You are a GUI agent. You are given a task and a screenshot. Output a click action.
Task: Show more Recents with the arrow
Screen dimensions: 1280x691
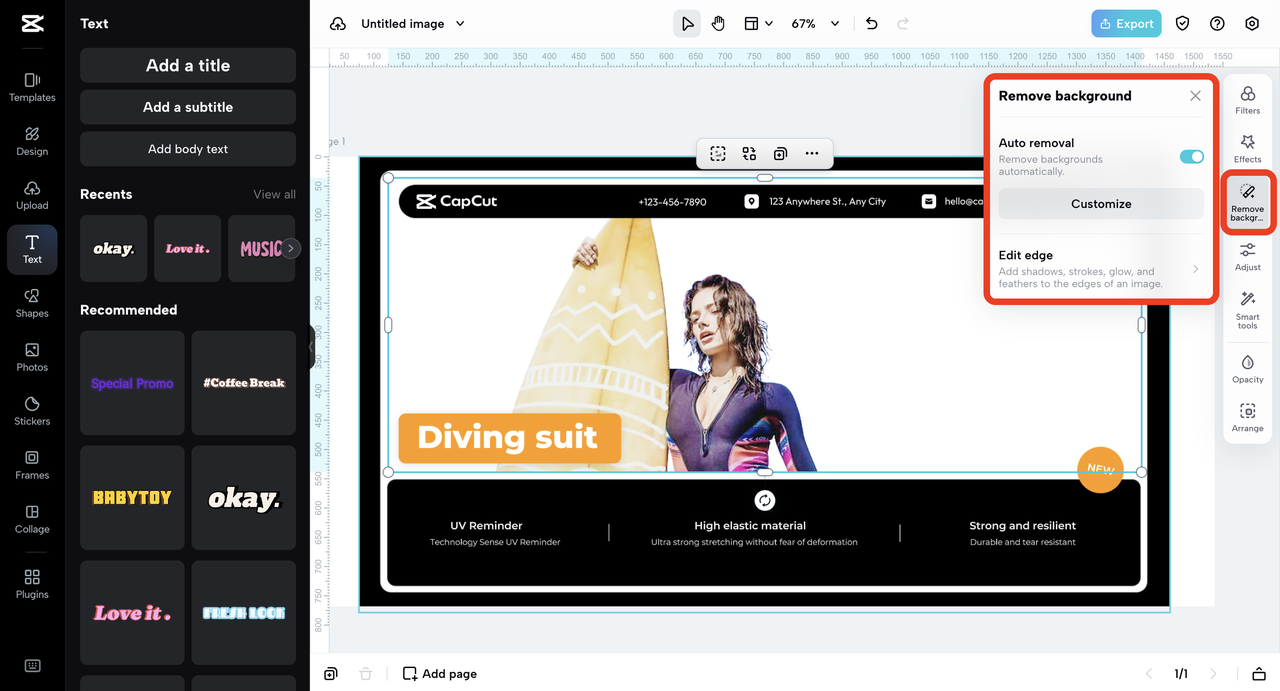[291, 248]
